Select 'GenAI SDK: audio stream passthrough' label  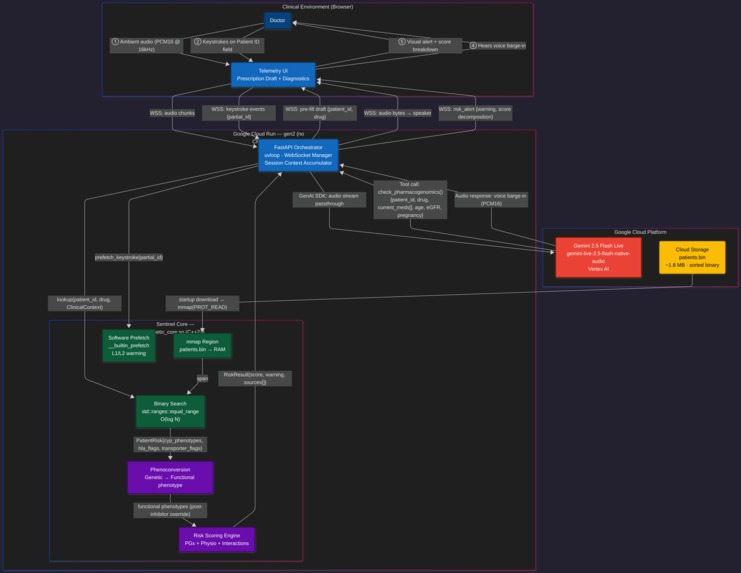pyautogui.click(x=329, y=200)
